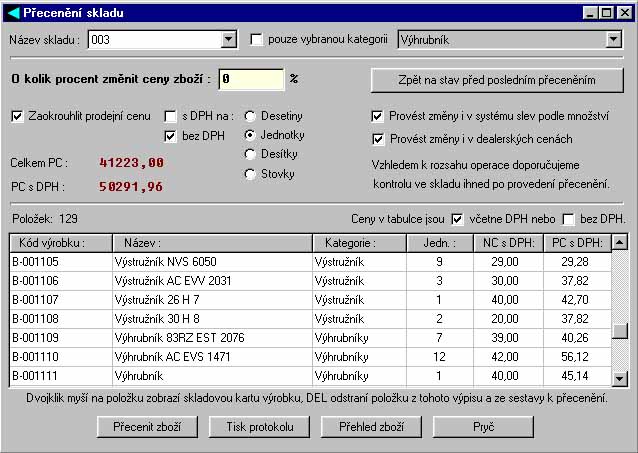Click 'Výstružník NVS 6050' name cell

click(212, 262)
